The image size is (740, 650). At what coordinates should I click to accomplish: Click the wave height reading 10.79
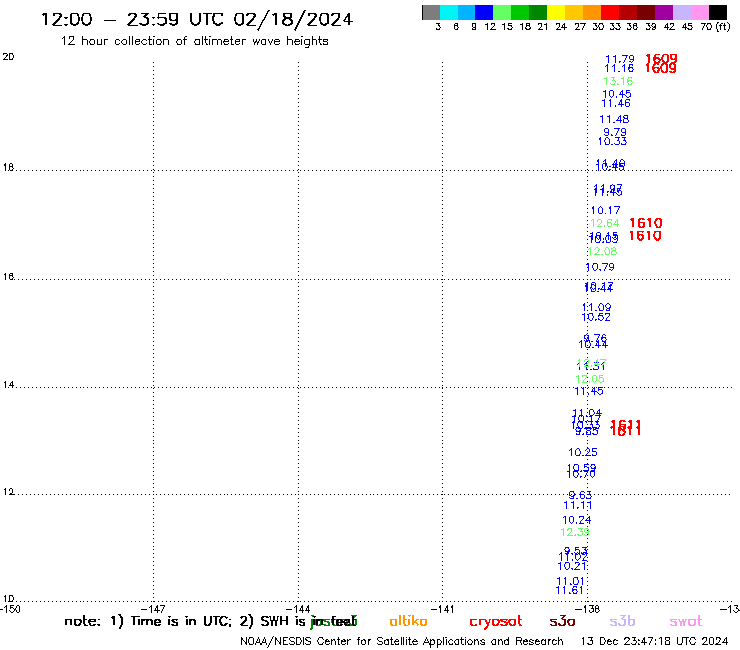[600, 267]
